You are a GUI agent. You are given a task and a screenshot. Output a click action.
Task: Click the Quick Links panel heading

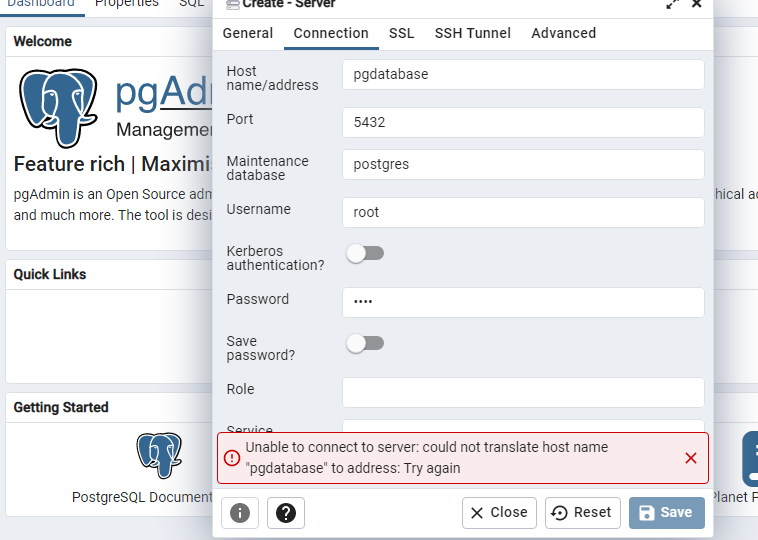(50, 275)
